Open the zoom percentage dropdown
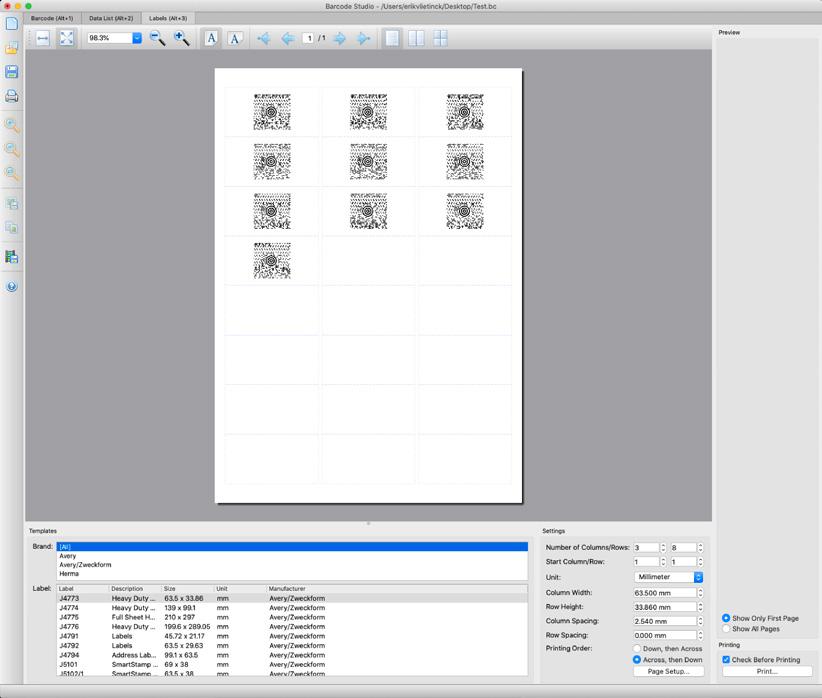Screen dimensions: 822x698 (x=137, y=38)
